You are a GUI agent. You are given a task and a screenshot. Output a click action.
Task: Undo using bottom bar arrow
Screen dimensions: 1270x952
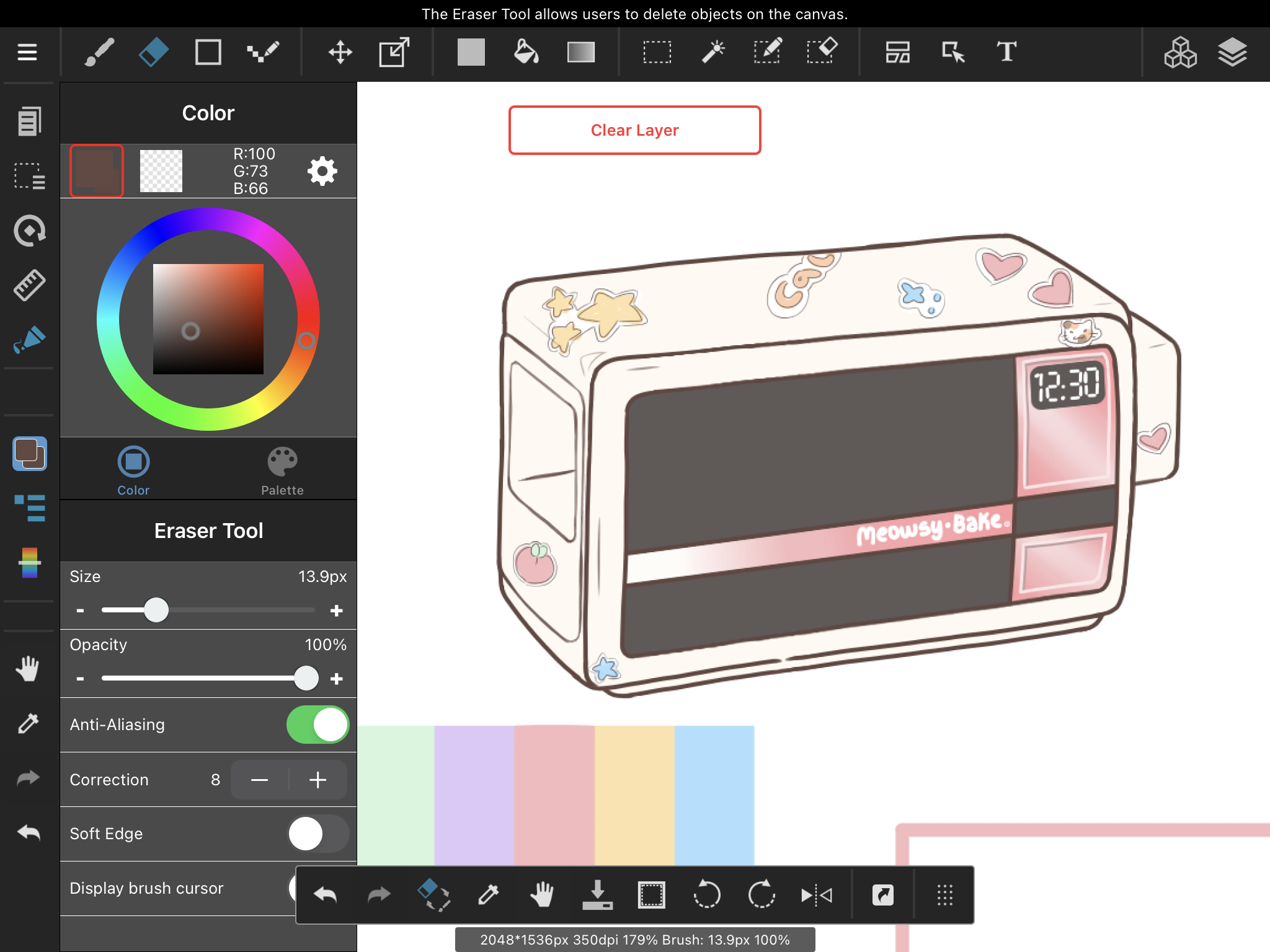pyautogui.click(x=325, y=895)
